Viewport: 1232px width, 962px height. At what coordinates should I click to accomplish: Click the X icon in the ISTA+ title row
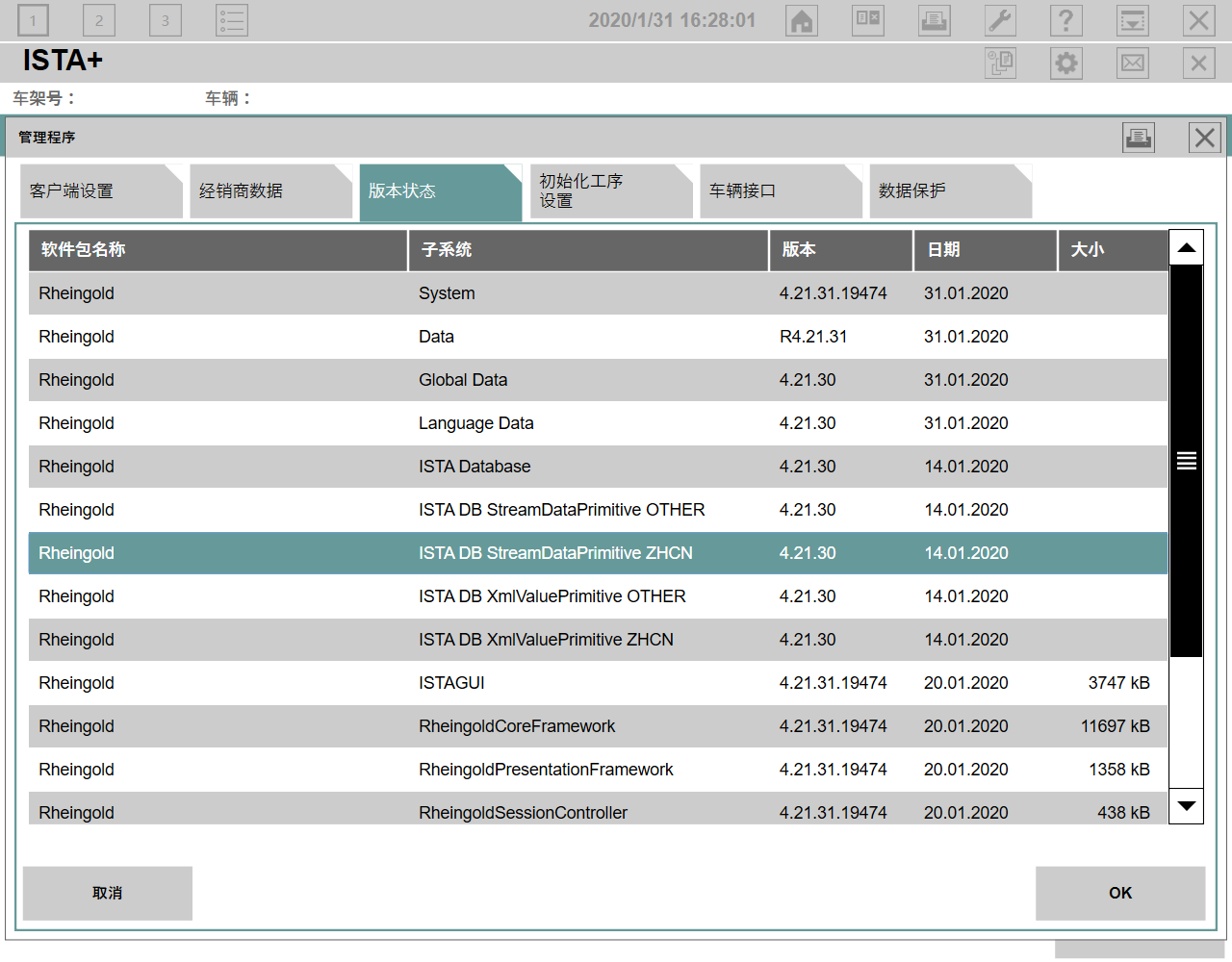coord(1199,63)
